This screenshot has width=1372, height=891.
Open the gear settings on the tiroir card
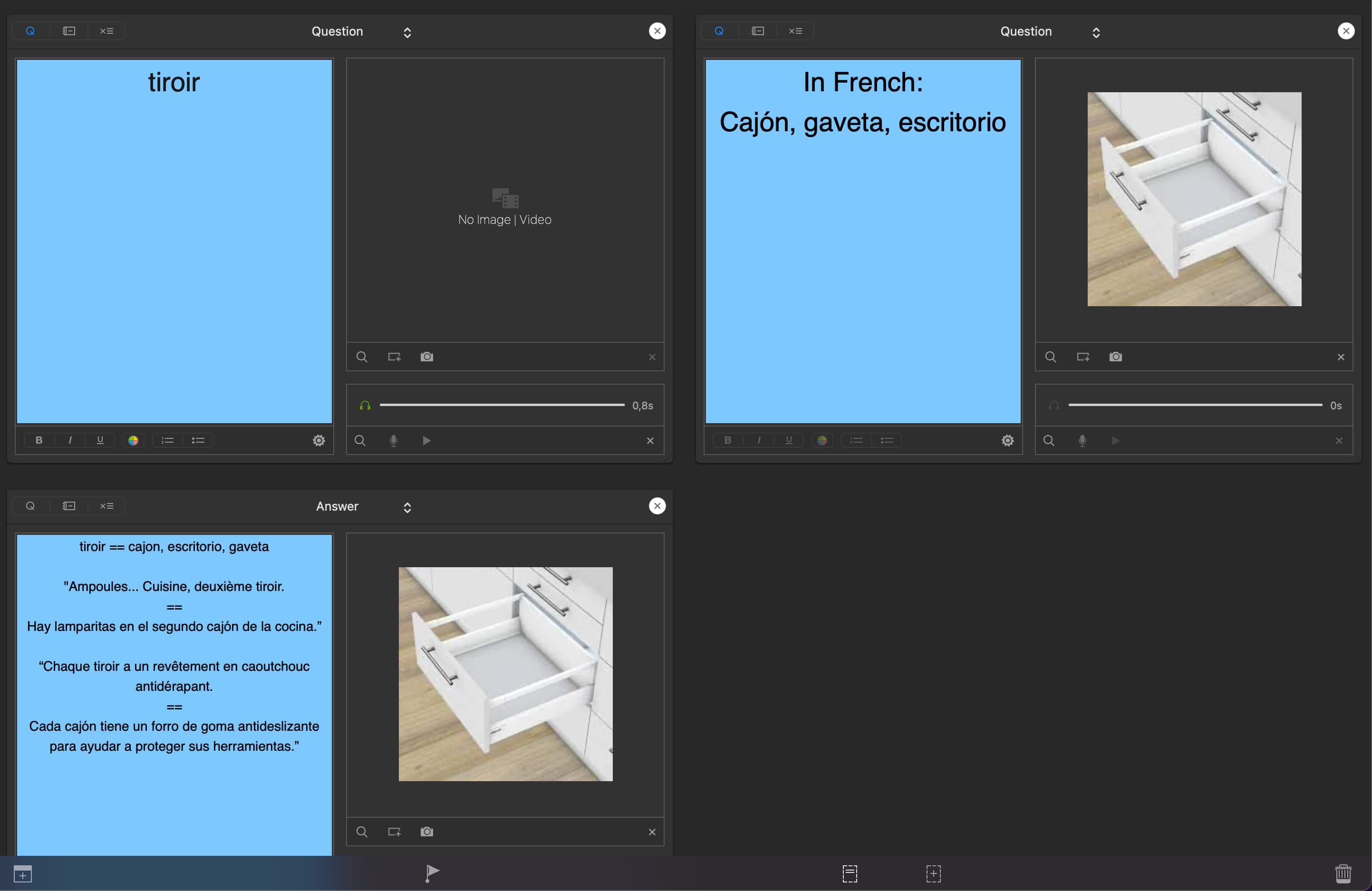tap(319, 440)
